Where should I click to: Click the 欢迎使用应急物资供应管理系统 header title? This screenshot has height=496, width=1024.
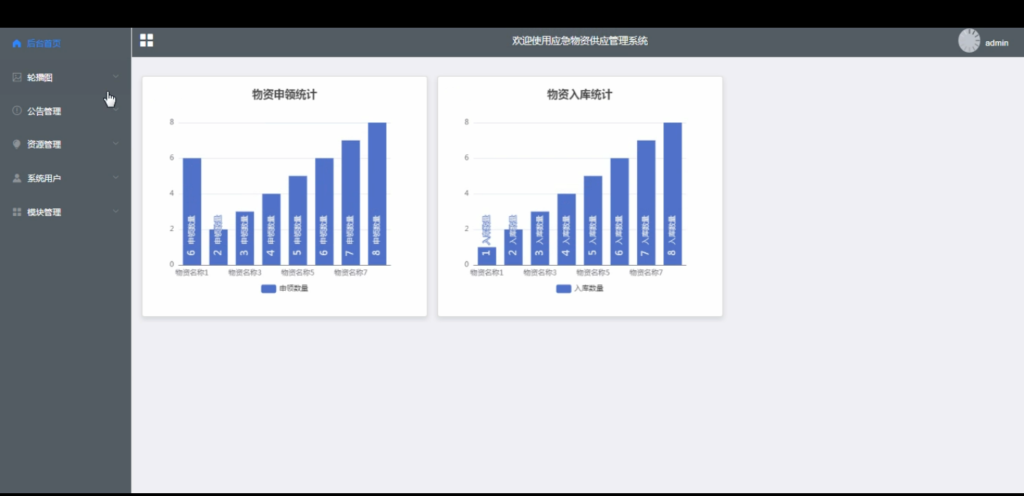click(580, 41)
